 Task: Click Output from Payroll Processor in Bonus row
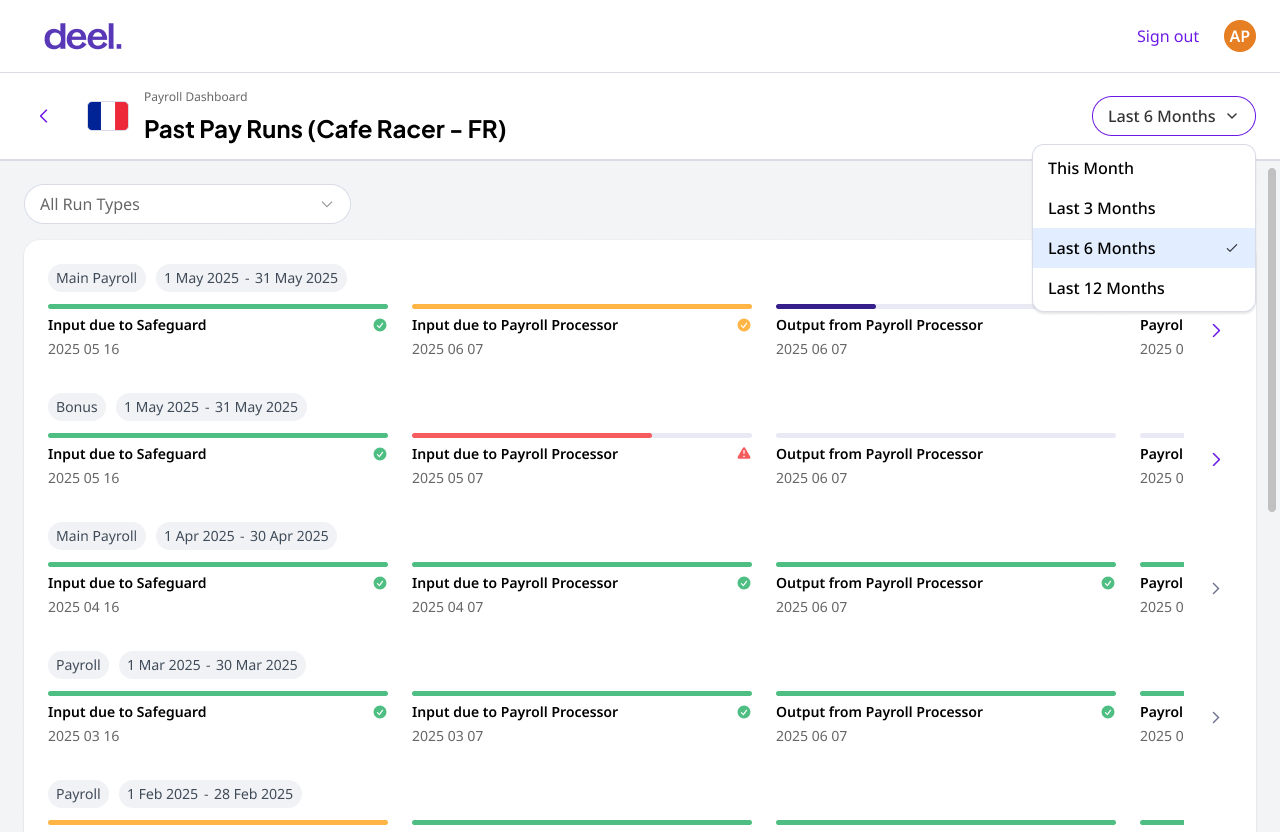pyautogui.click(x=879, y=454)
